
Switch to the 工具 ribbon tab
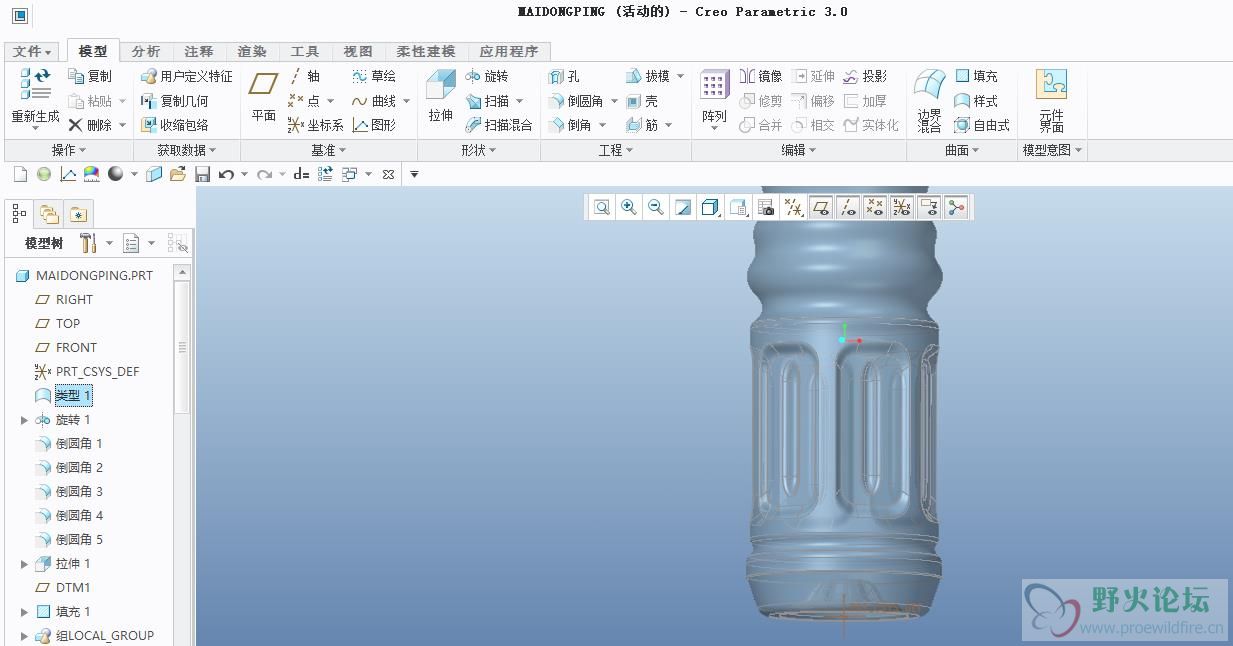pyautogui.click(x=305, y=52)
